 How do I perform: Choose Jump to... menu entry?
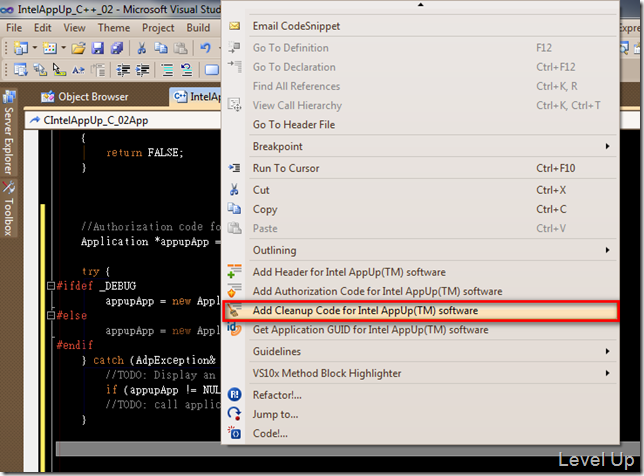(420, 414)
